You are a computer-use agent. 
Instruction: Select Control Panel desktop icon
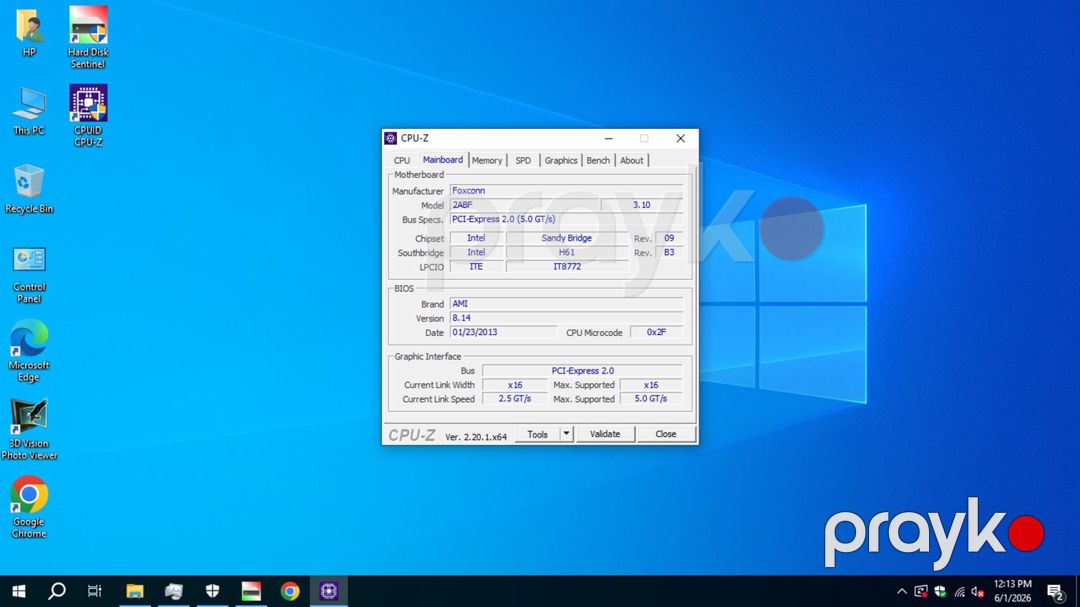coord(29,275)
